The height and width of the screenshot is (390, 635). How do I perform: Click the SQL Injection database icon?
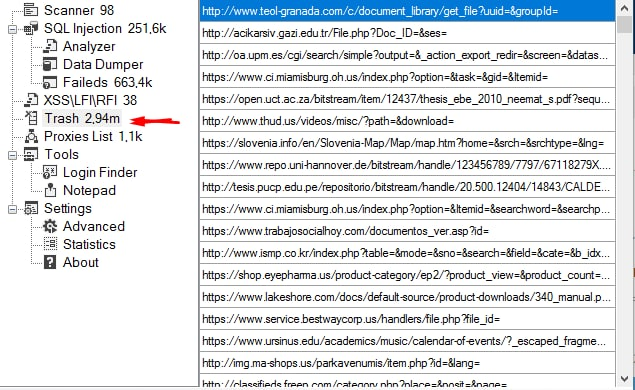tap(31, 28)
